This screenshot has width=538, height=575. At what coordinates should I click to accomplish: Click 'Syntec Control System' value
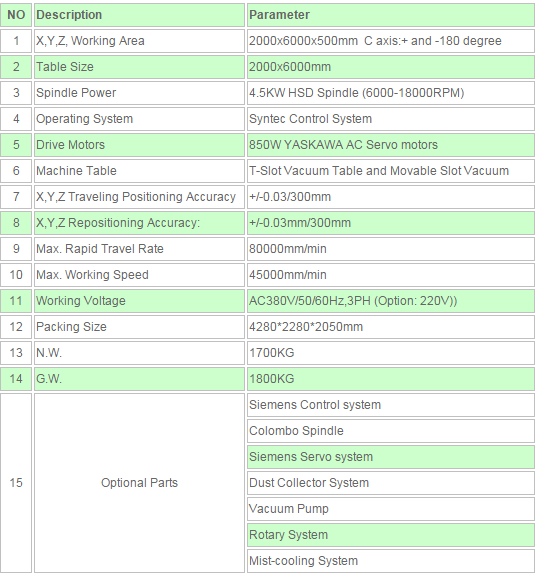coord(391,119)
